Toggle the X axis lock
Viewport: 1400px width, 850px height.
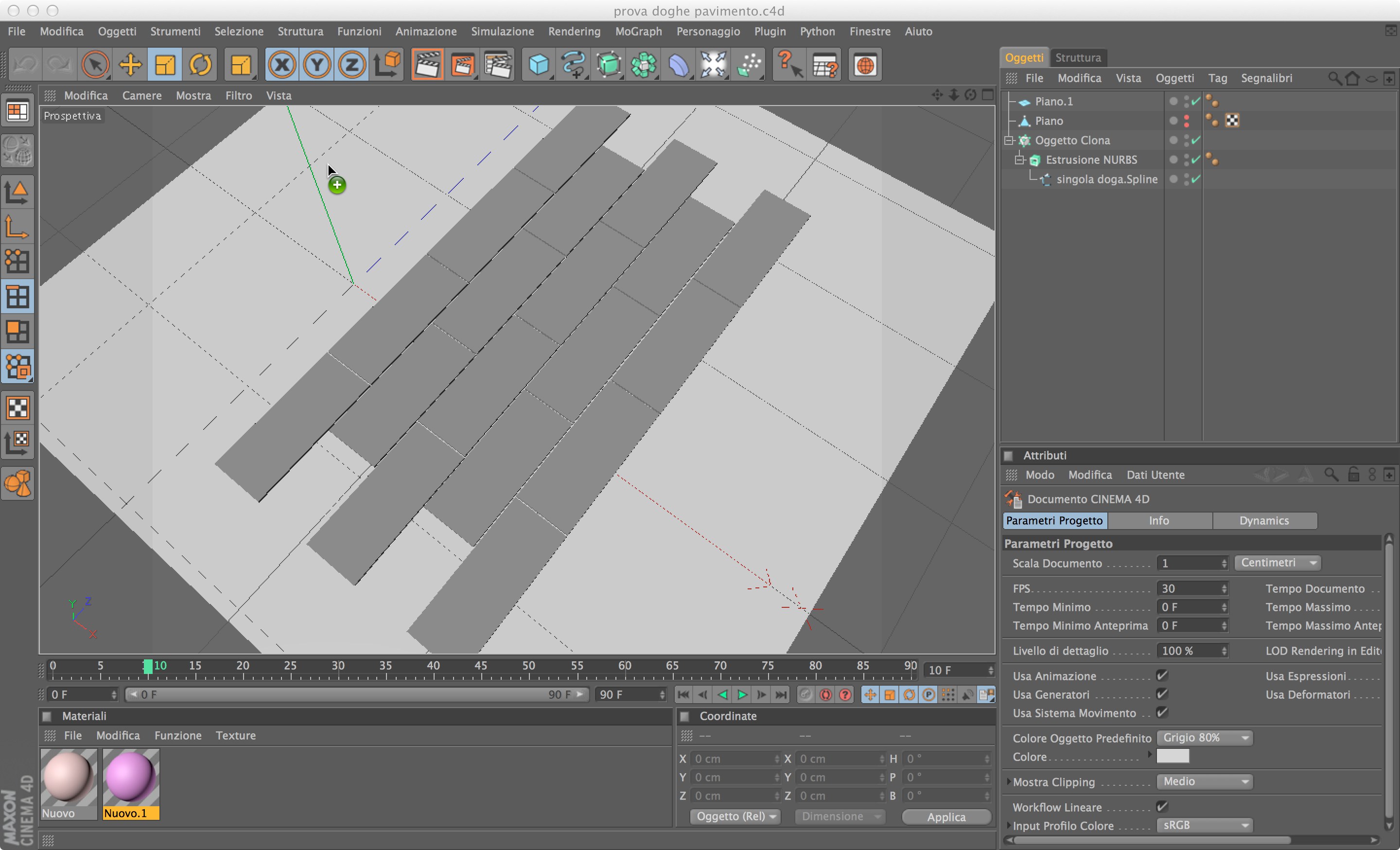[282, 65]
